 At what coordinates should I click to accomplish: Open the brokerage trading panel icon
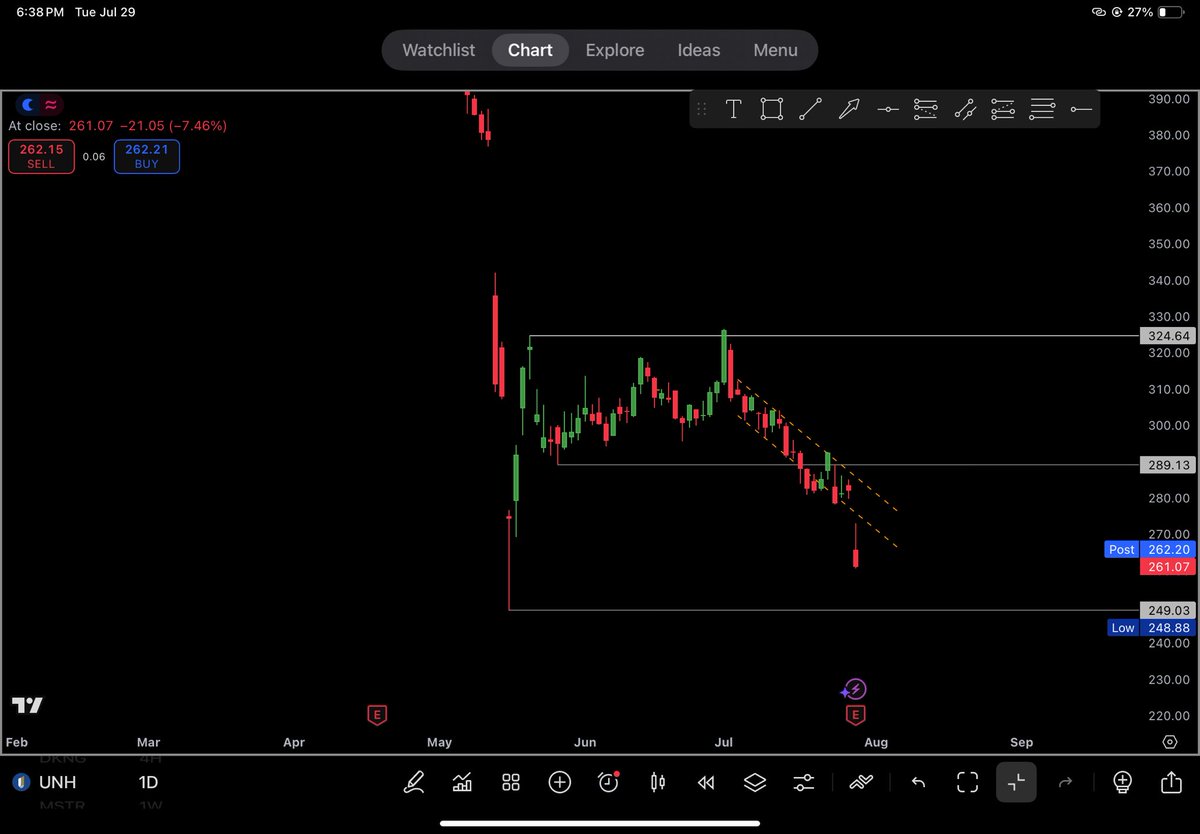(860, 782)
